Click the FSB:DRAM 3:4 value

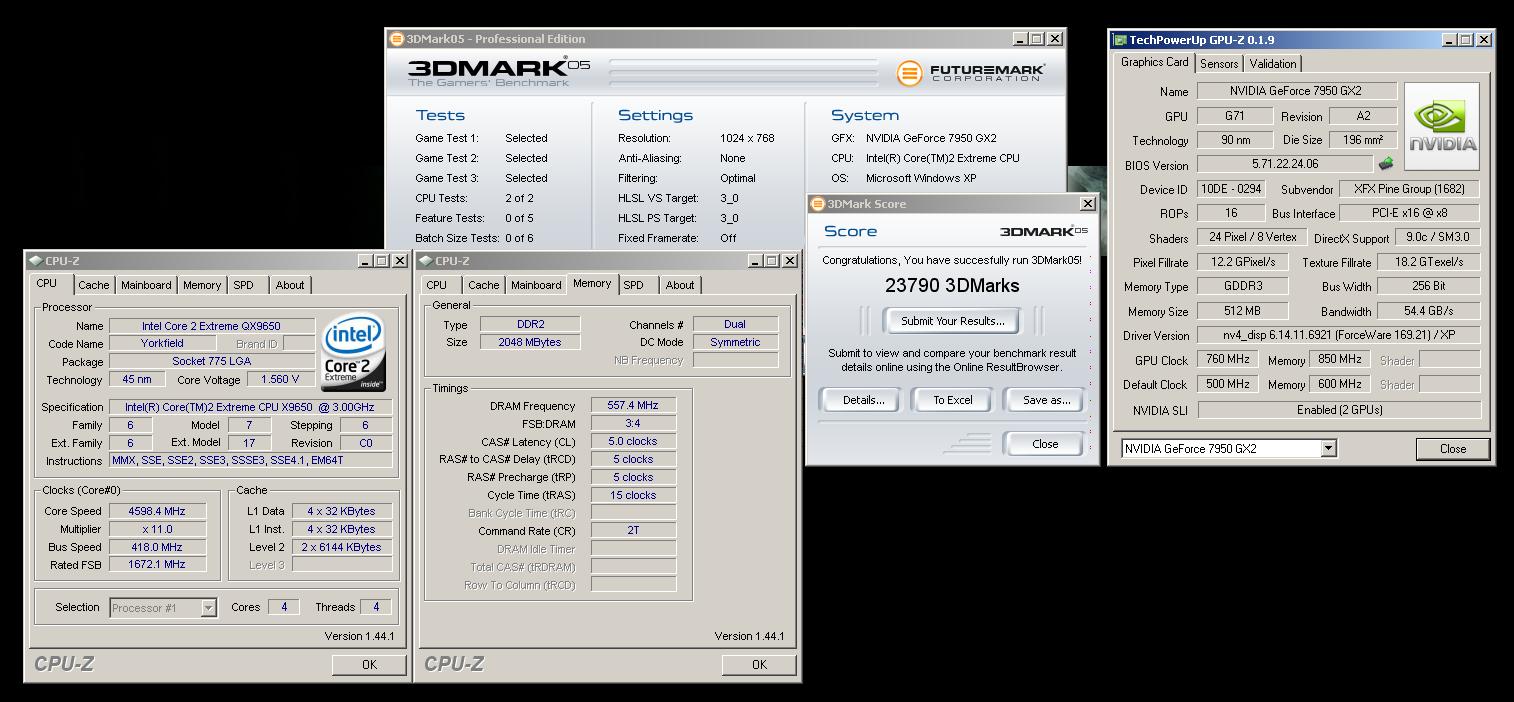click(x=633, y=424)
